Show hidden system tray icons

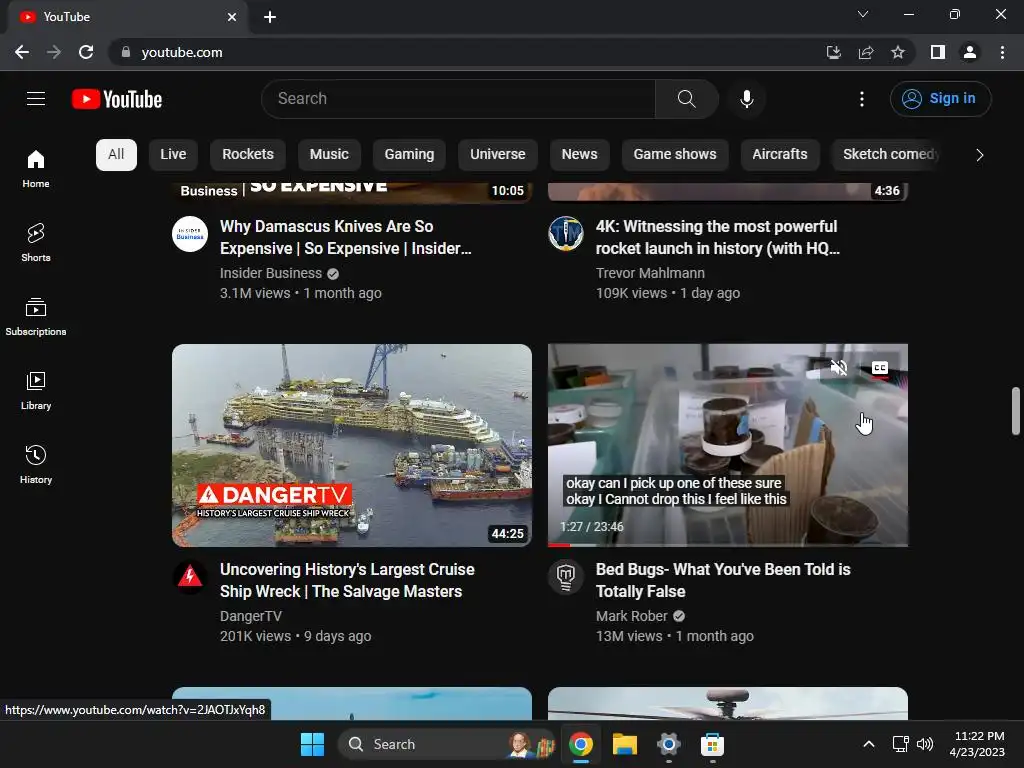point(869,744)
